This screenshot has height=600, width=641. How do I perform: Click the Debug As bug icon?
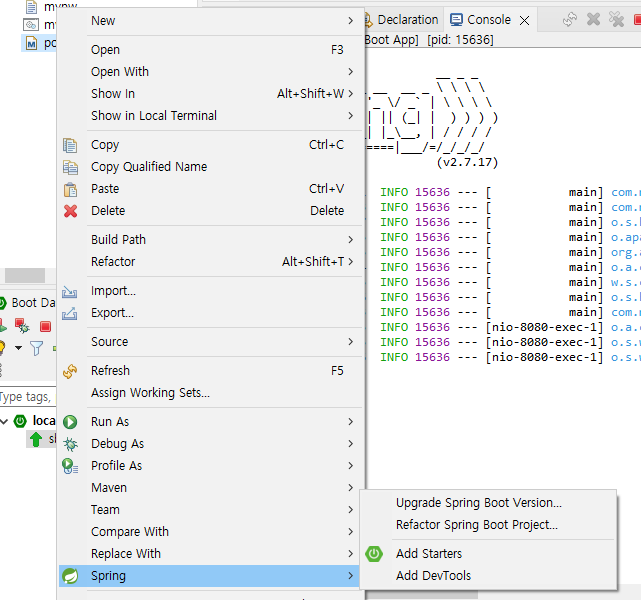(70, 444)
